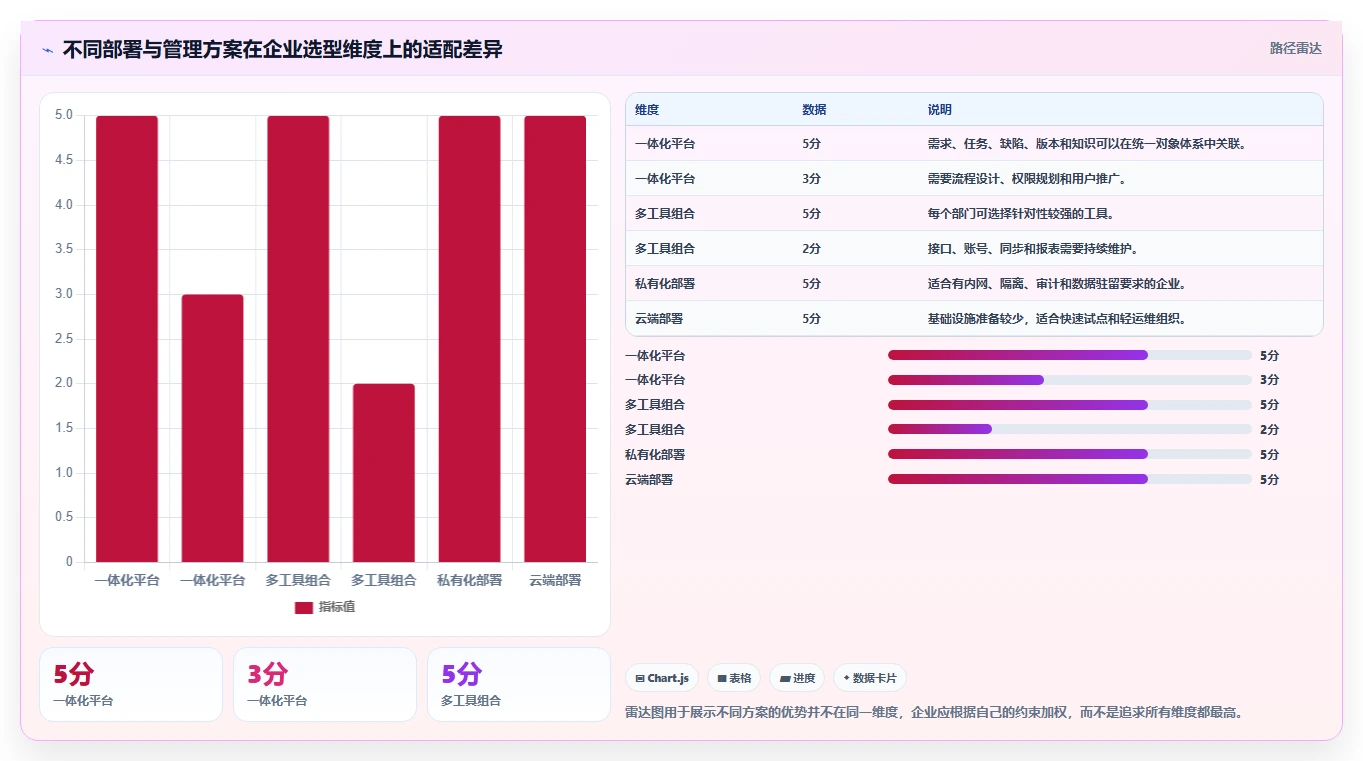Select the description 基础设施准备较少，适合快速试点和轻运维组织。
Screen dimensions: 1363x761
tap(1057, 319)
